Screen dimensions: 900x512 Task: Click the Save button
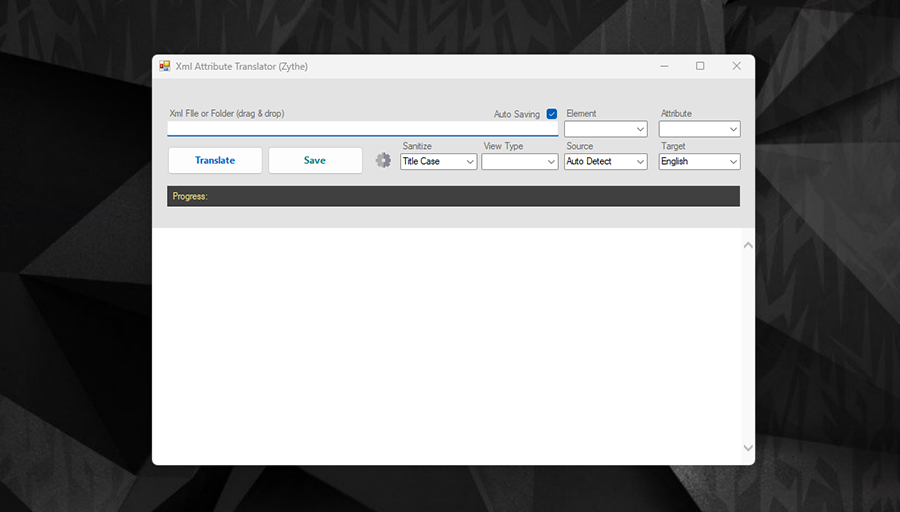[x=315, y=160]
